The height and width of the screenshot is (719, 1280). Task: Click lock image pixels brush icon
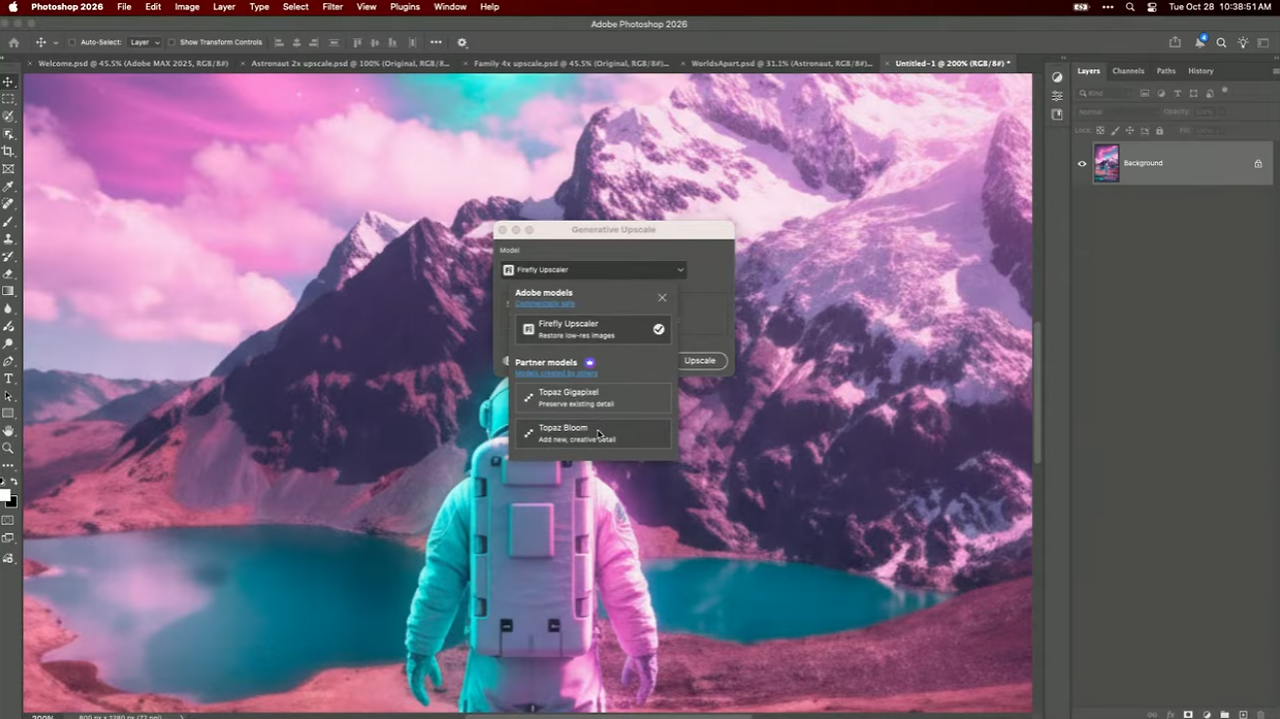tap(1115, 131)
